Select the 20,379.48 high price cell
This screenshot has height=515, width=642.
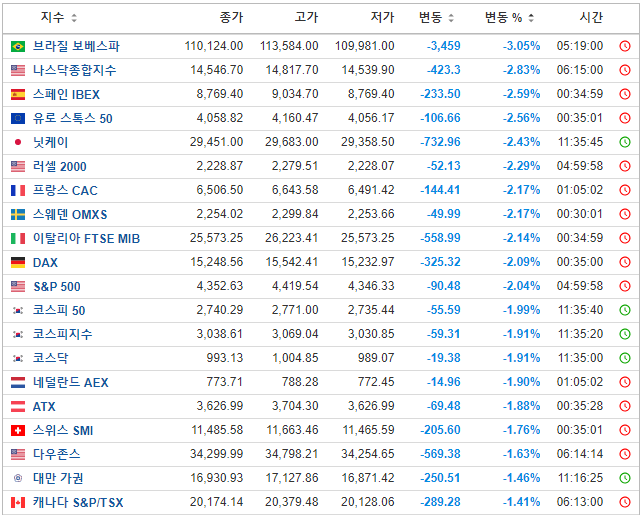click(292, 502)
